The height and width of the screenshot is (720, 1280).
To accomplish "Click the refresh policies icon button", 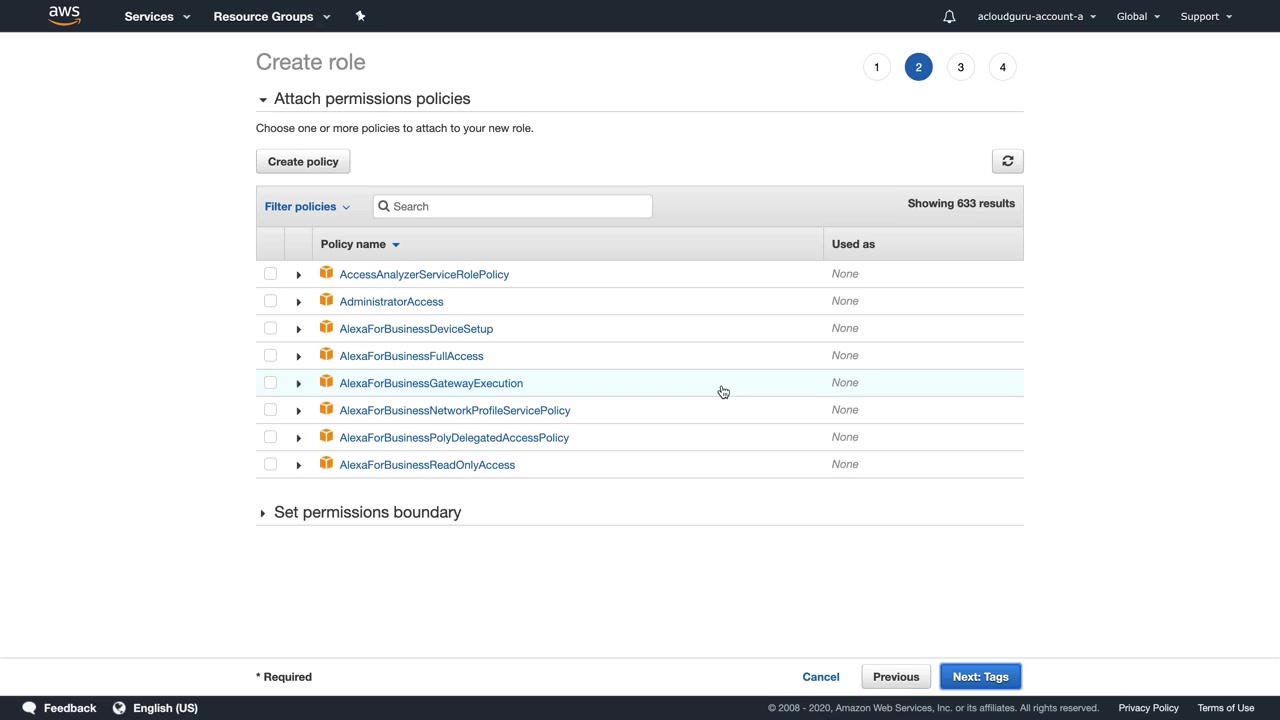I will [x=1007, y=161].
